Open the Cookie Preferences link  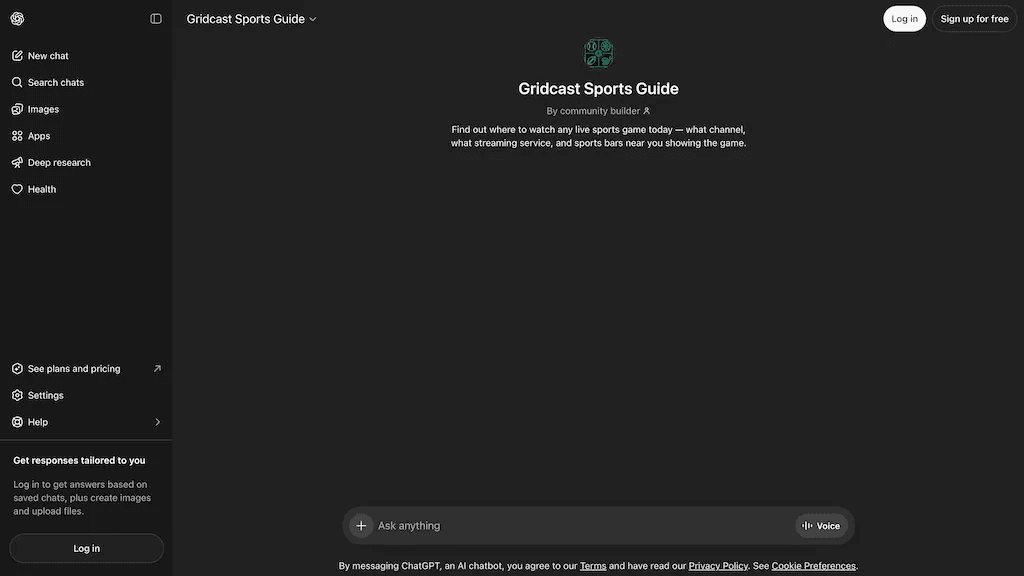point(813,566)
